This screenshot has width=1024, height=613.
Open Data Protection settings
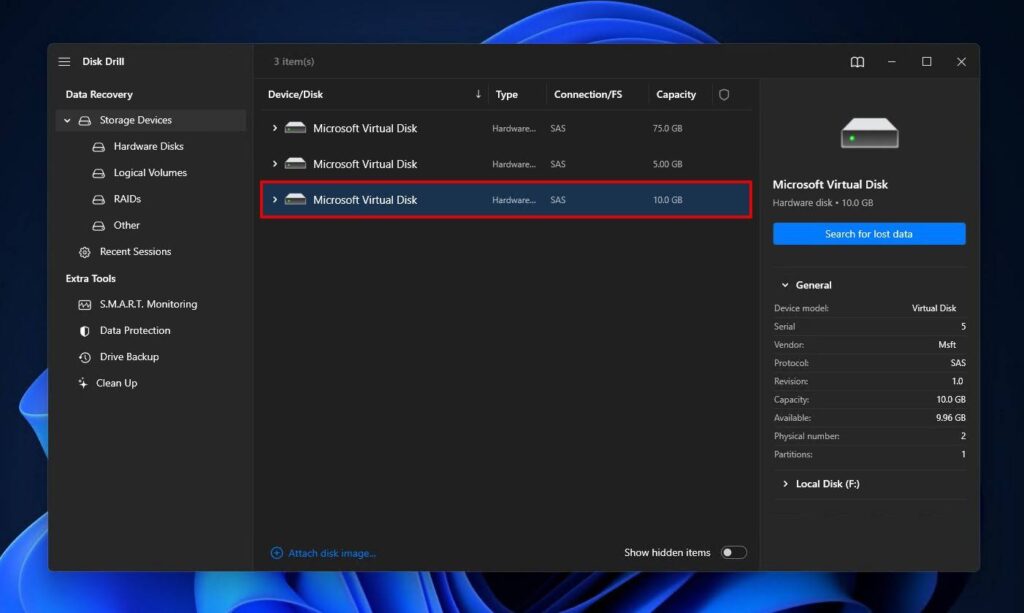pyautogui.click(x=135, y=330)
